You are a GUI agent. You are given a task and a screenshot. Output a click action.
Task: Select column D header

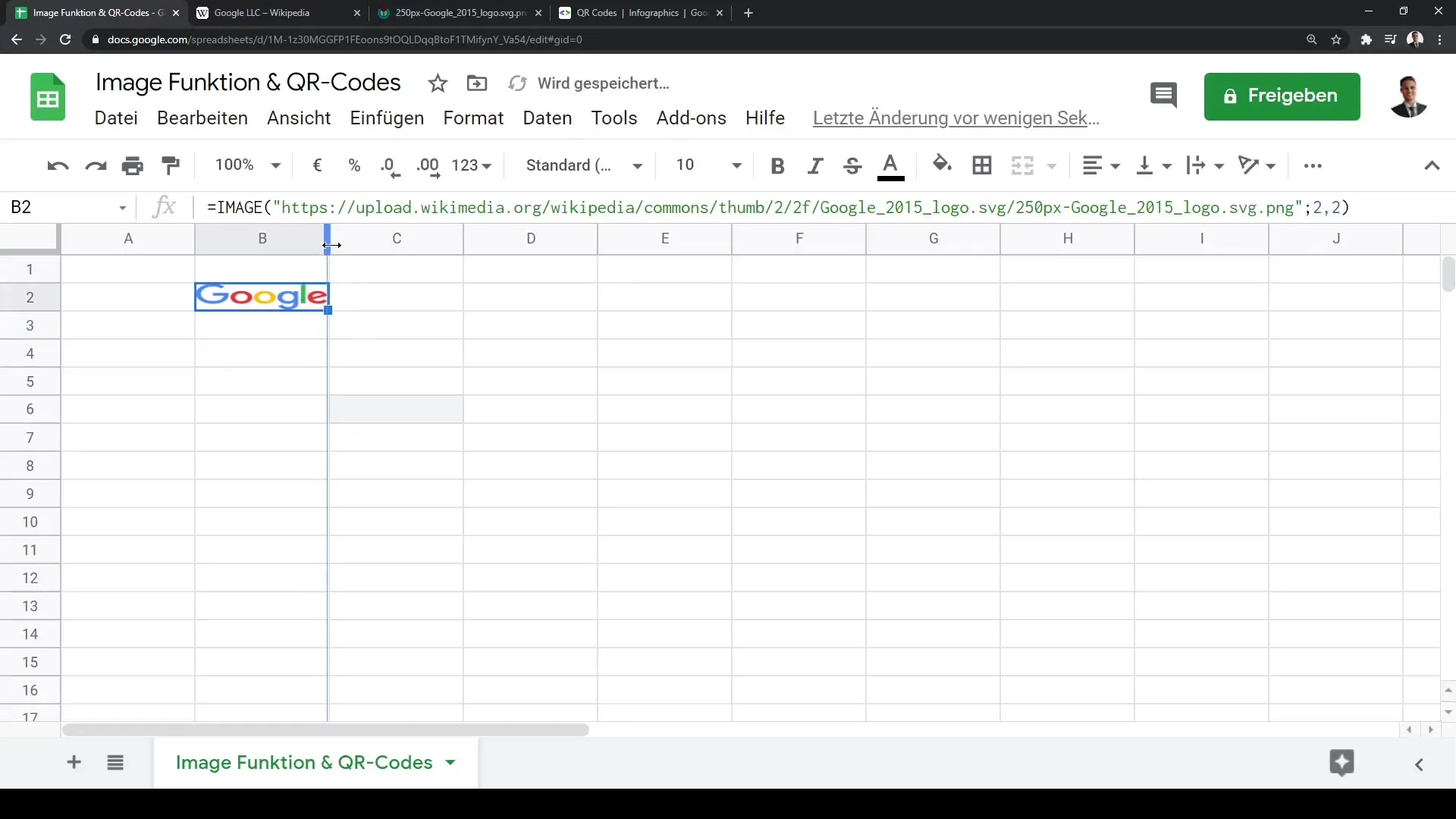531,239
